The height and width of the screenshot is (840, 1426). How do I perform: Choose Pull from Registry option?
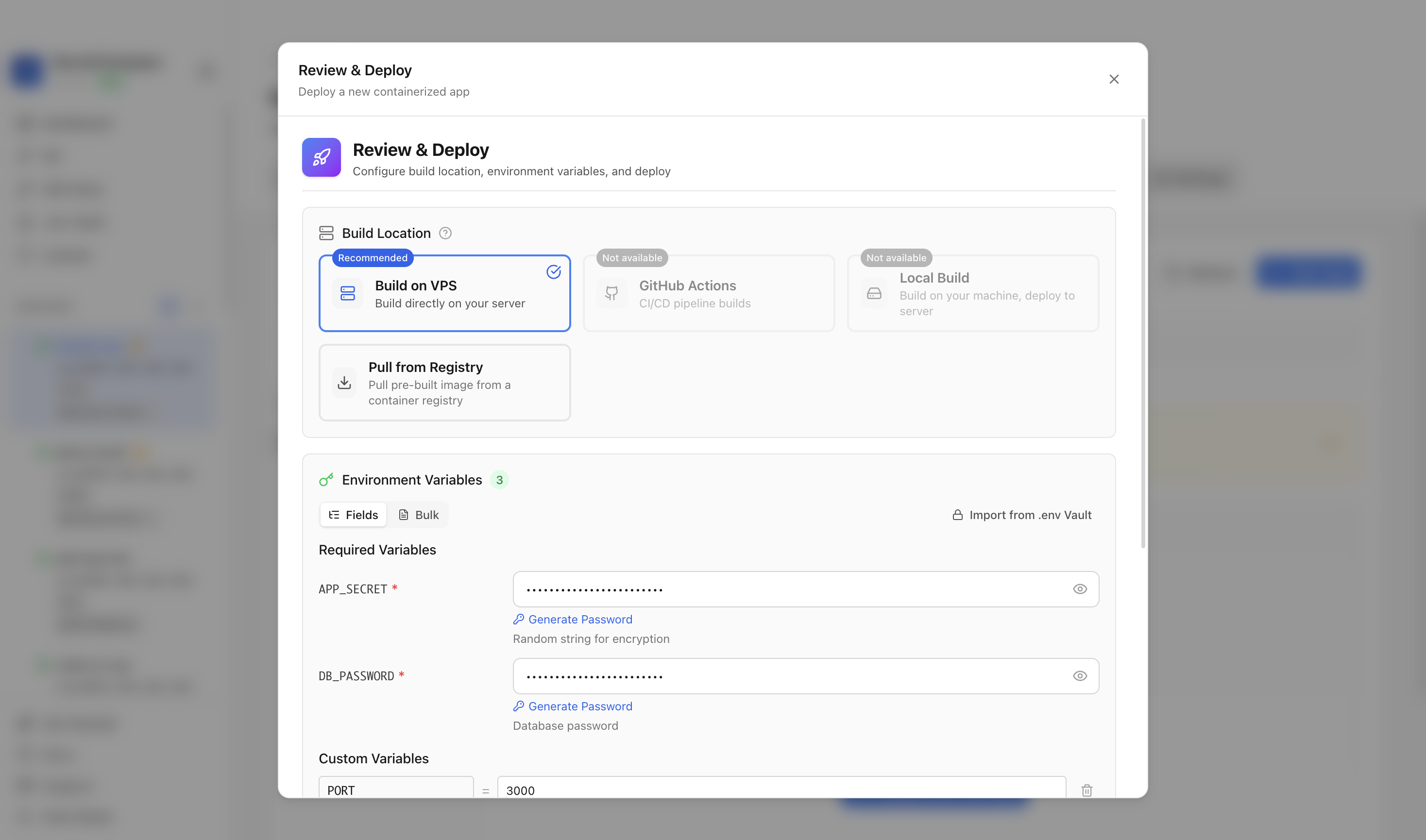click(444, 383)
